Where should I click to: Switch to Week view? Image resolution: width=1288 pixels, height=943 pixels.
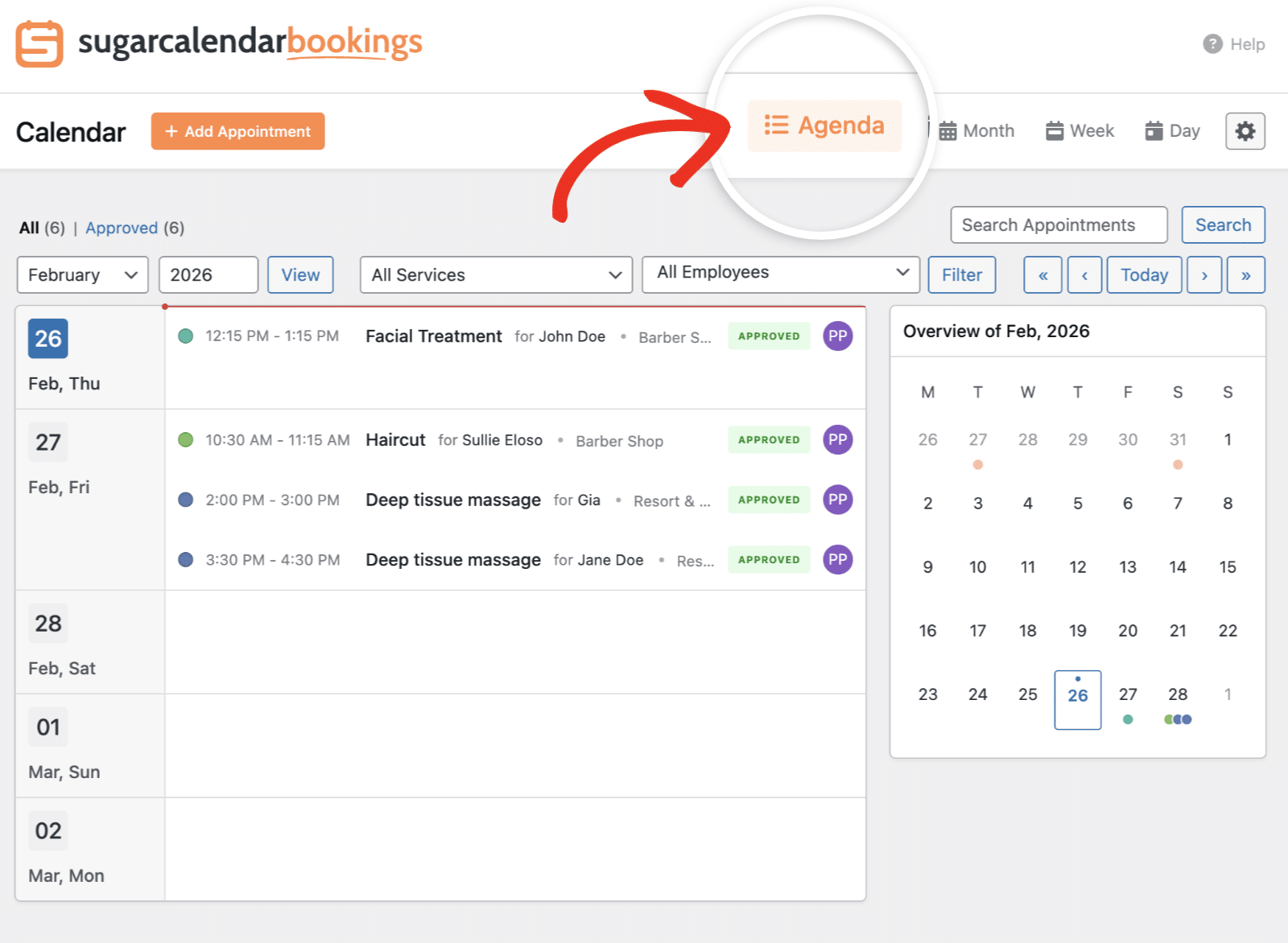tap(1080, 130)
